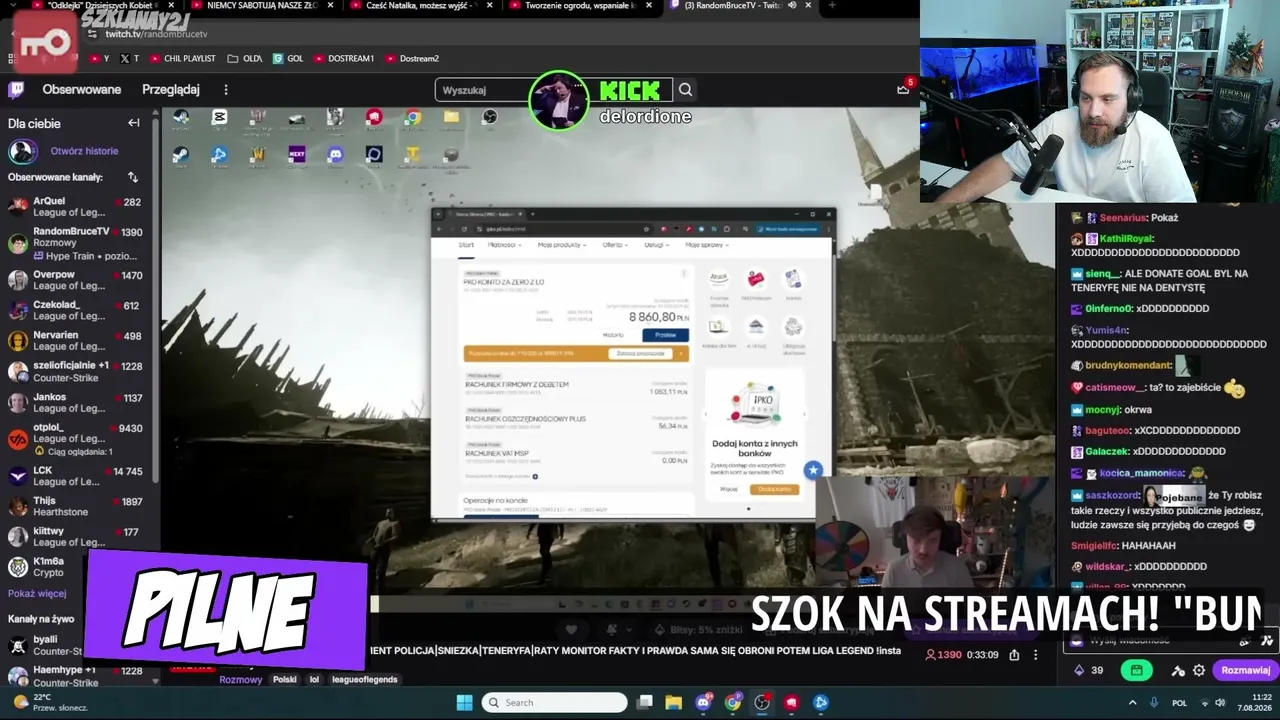This screenshot has width=1280, height=720.
Task: Open the OBS desktop shortcut on stream
Action: (x=490, y=117)
